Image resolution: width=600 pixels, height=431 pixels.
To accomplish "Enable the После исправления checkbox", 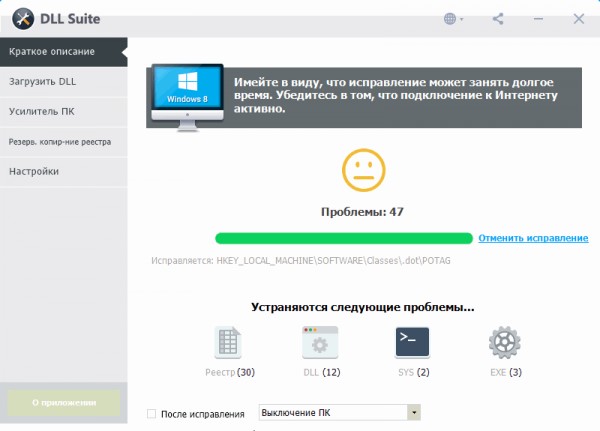I will [152, 414].
